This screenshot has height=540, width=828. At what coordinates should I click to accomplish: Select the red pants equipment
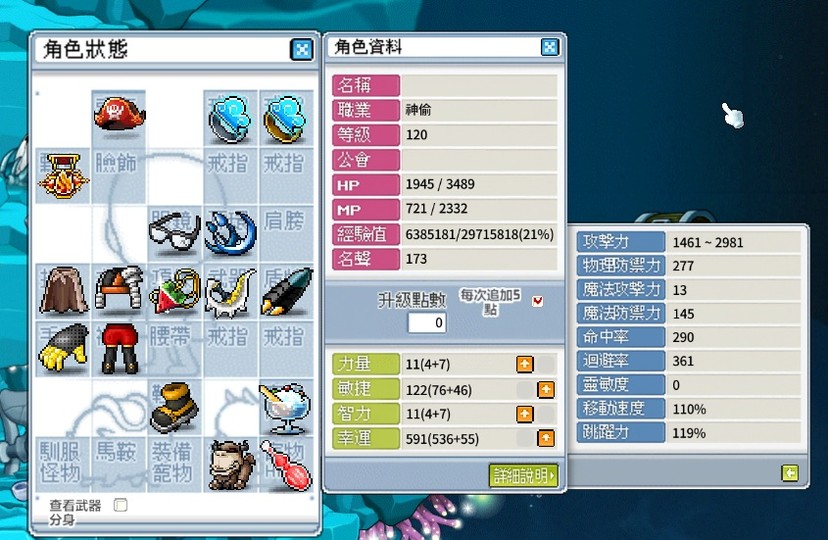(x=120, y=348)
